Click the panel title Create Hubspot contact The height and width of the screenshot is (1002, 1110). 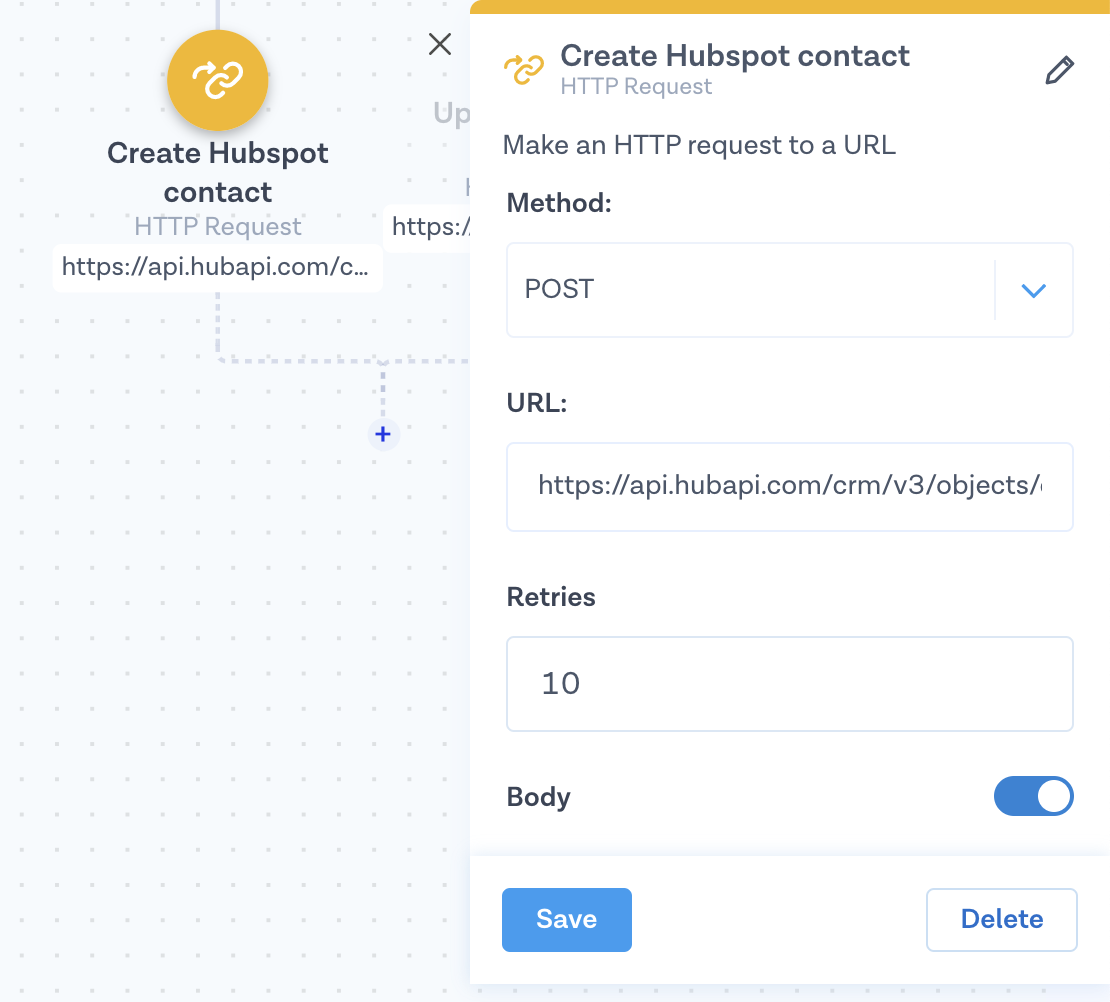click(734, 56)
